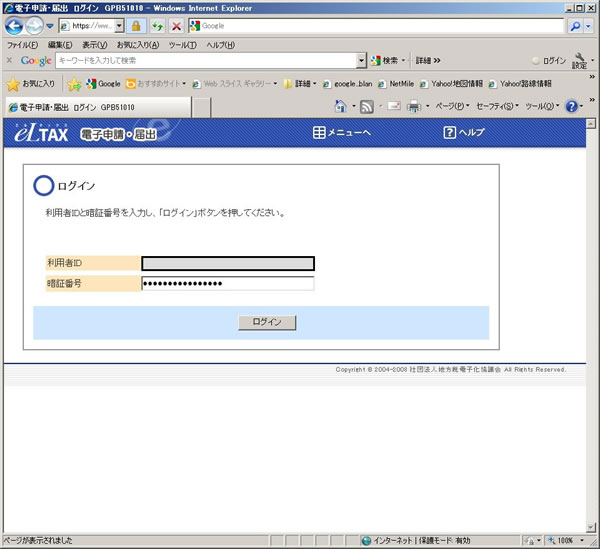The image size is (600, 549).
Task: Click the magnifier search button
Action: tap(575, 26)
